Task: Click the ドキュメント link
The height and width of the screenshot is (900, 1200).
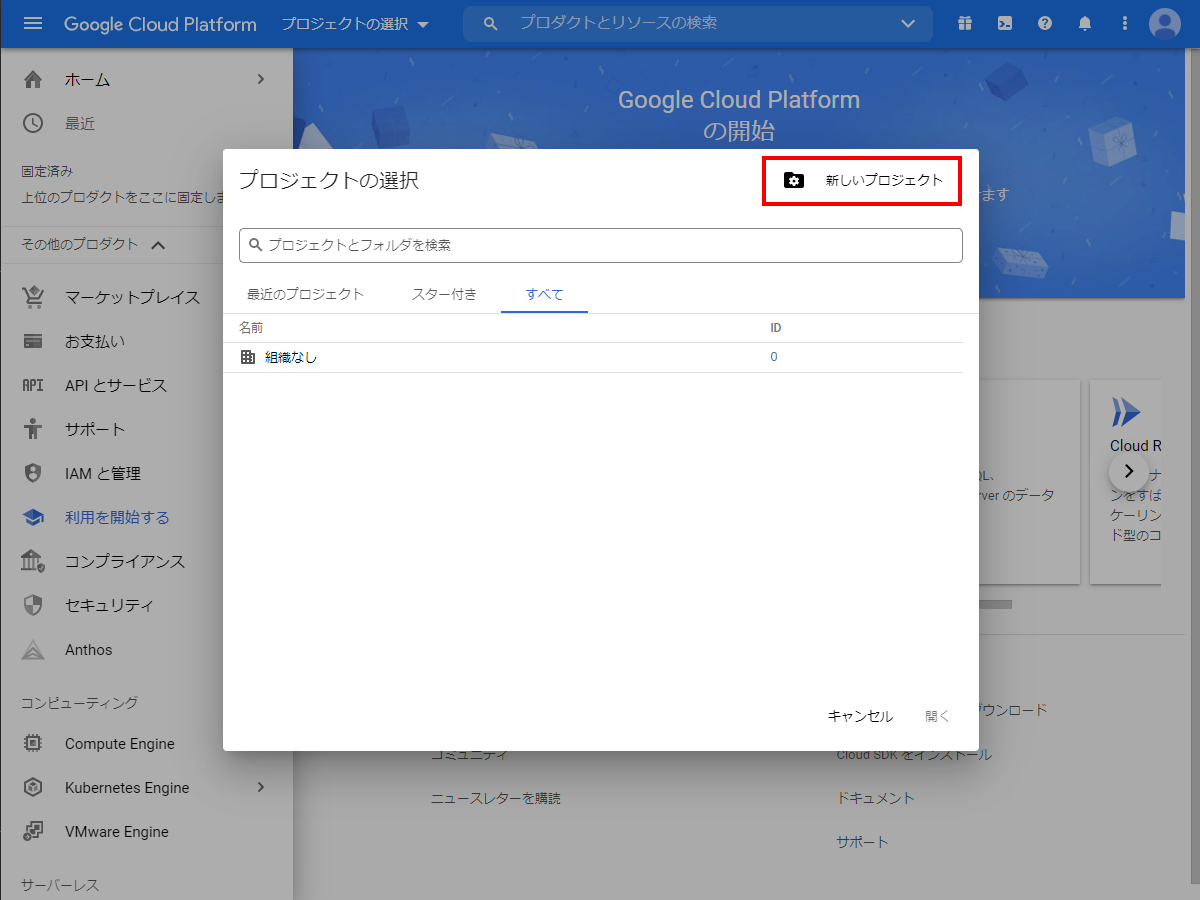Action: pyautogui.click(x=876, y=798)
